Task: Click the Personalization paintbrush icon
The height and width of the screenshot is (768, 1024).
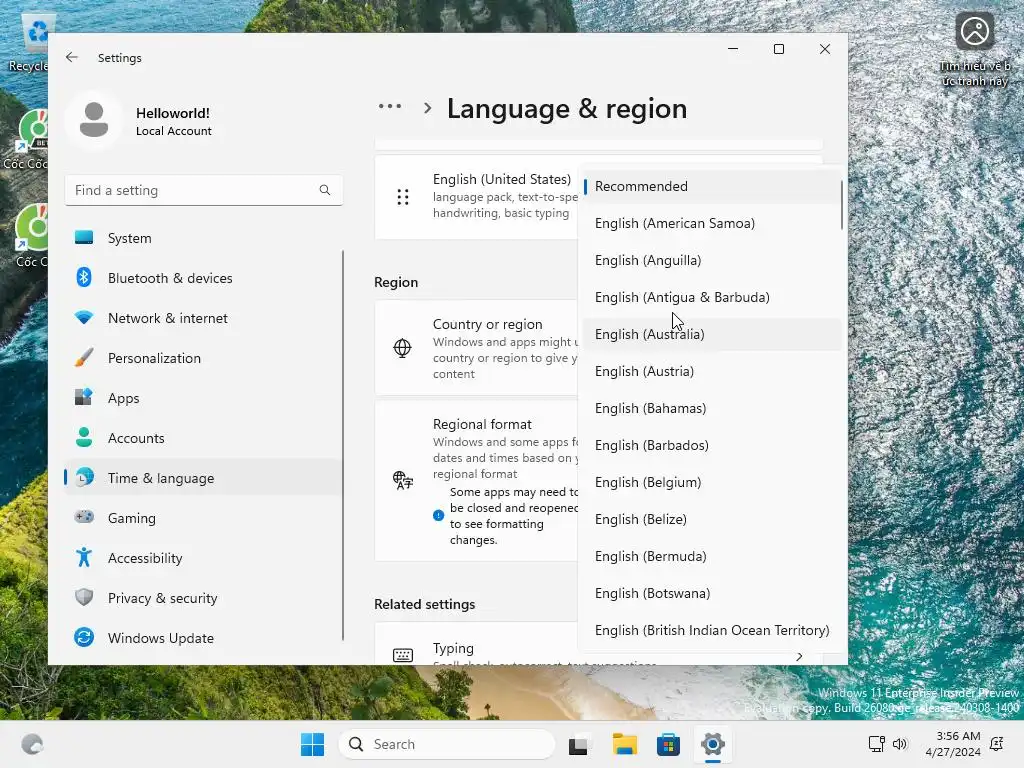Action: coord(84,358)
